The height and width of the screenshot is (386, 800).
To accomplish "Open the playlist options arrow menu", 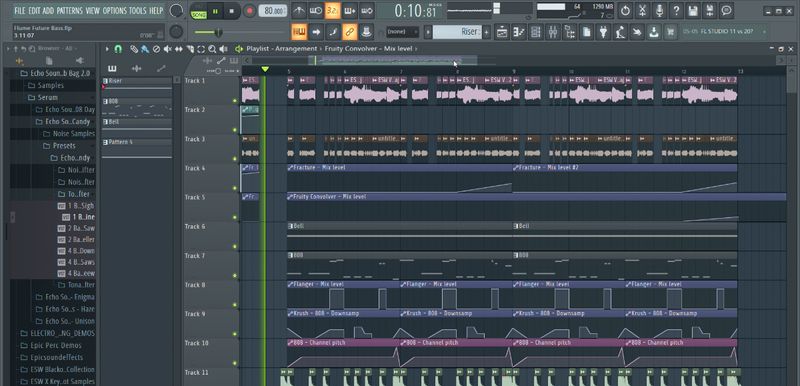I will tap(107, 49).
